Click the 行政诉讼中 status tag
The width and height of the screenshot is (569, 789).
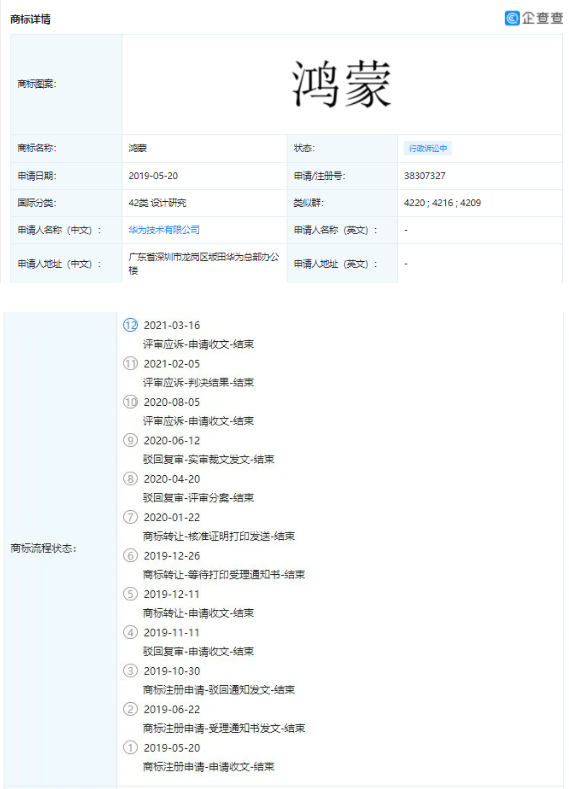pyautogui.click(x=428, y=148)
